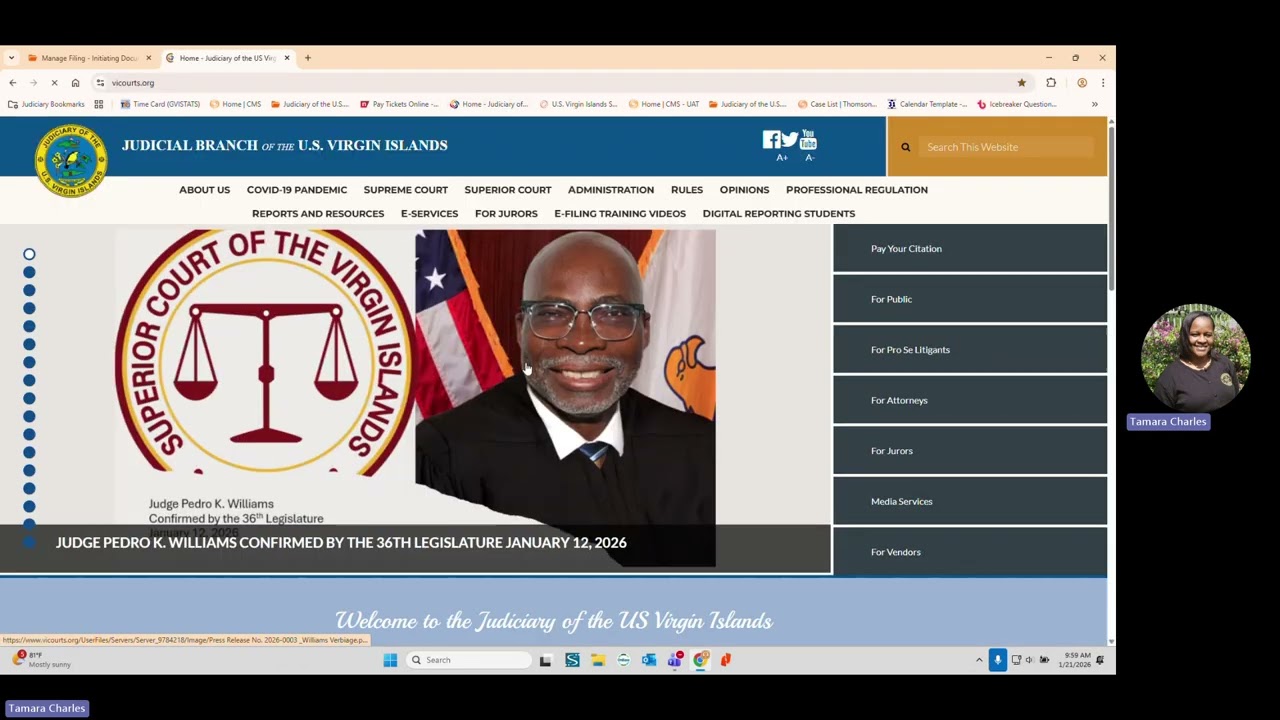Open a new browser tab

308,58
